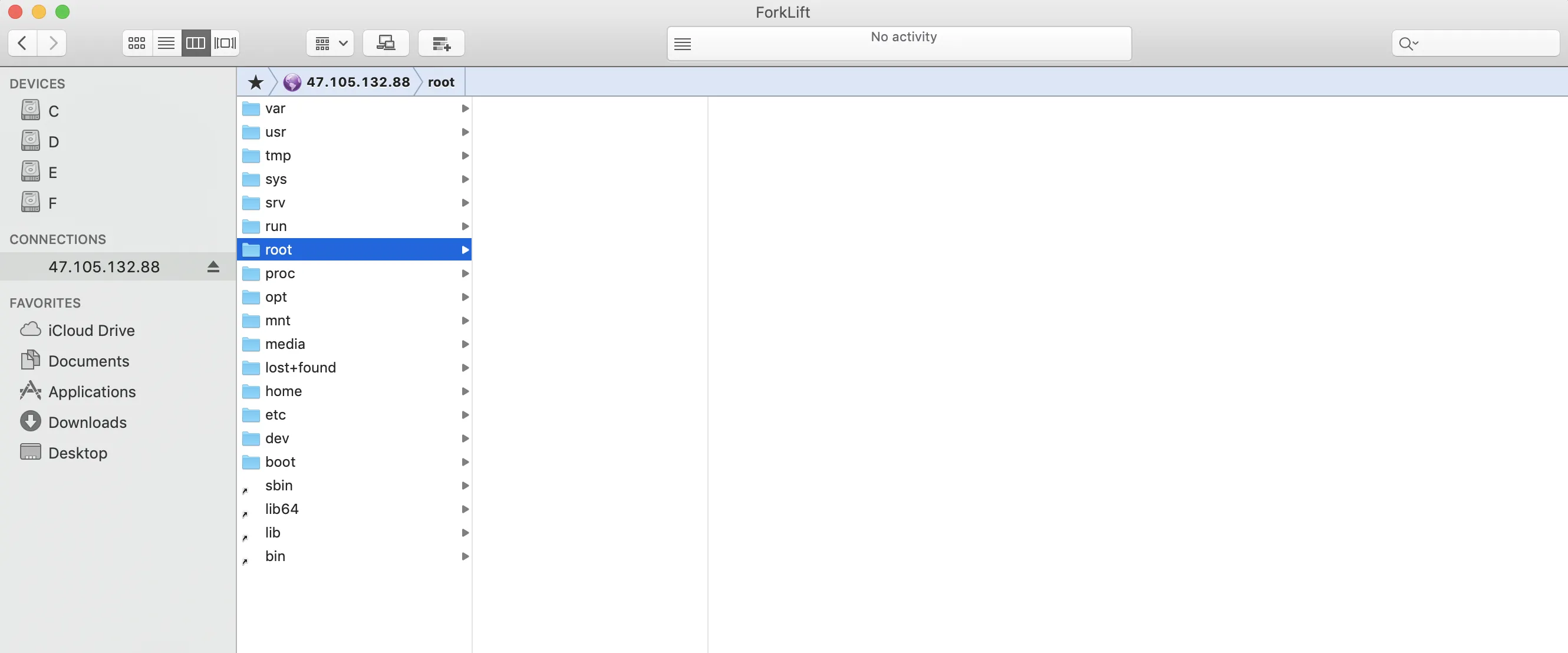Image resolution: width=1568 pixels, height=653 pixels.
Task: Open the search options magnifier dropdown
Action: click(x=1408, y=43)
